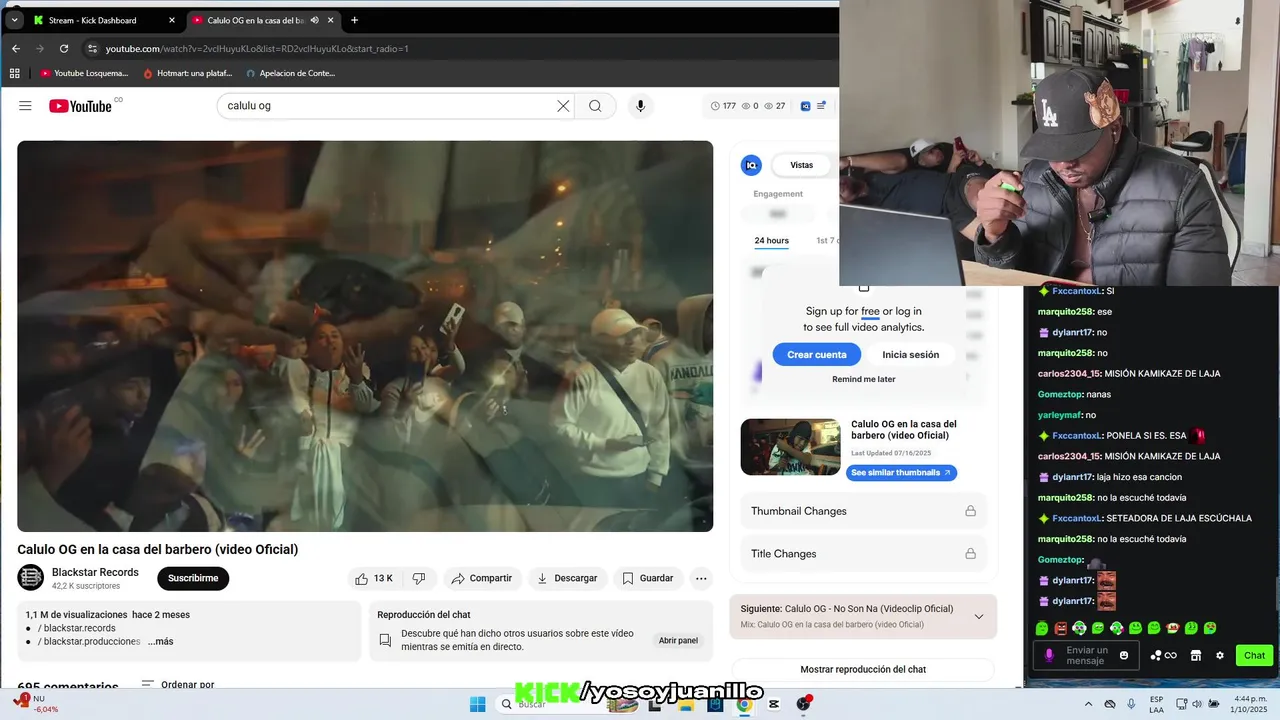
Task: Click the Calulo OG video thumbnail in vidIQ
Action: click(790, 447)
